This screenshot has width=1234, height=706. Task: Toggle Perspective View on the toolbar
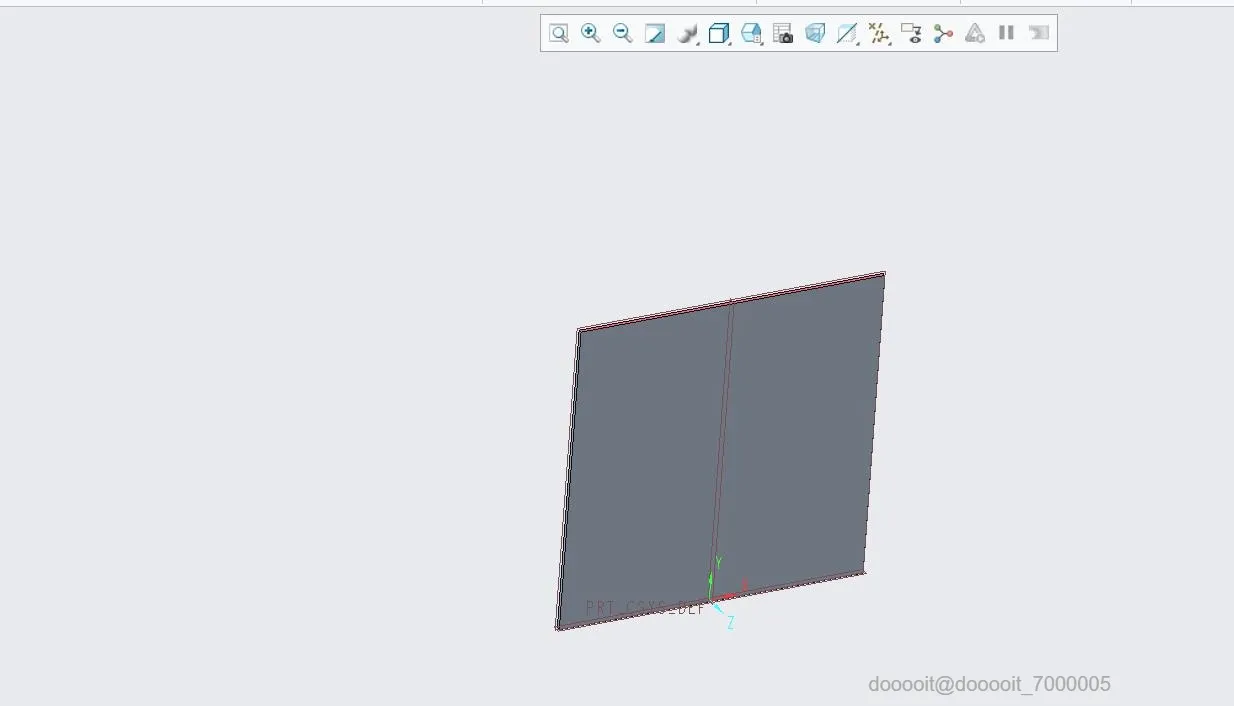pos(815,33)
